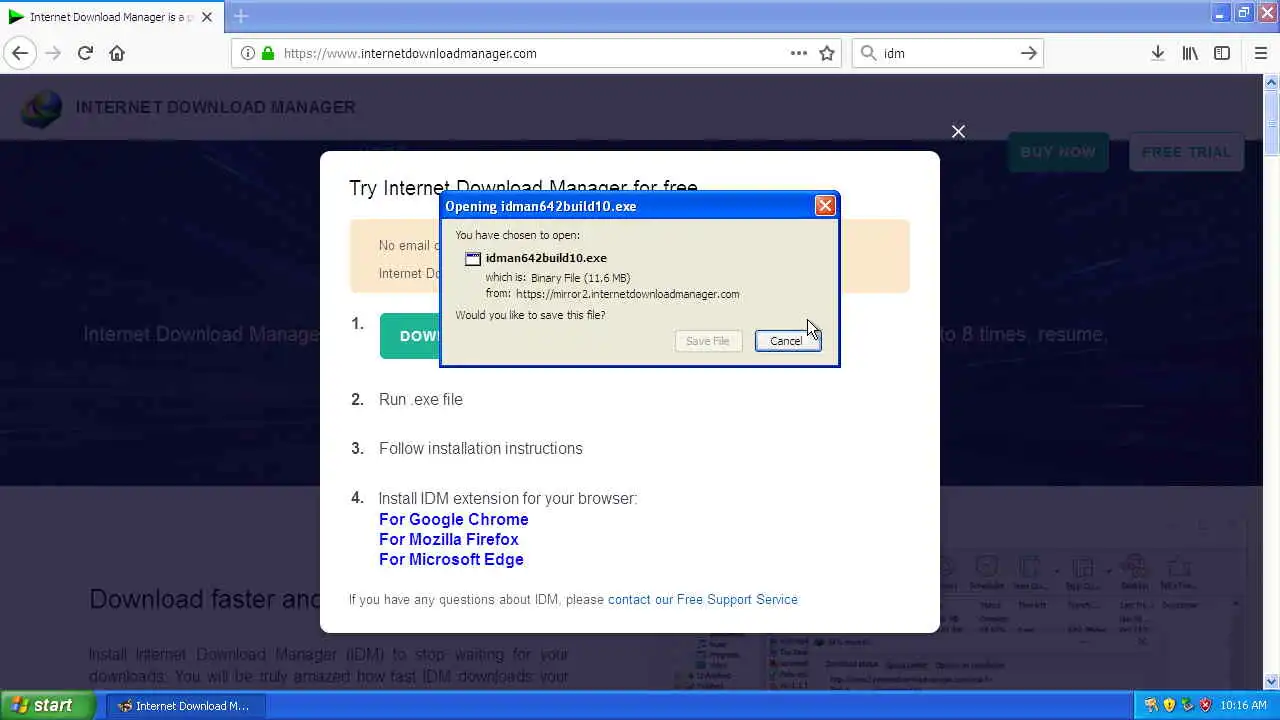Image resolution: width=1280 pixels, height=720 pixels.
Task: Open the Firefox hamburger menu
Action: 1260,53
